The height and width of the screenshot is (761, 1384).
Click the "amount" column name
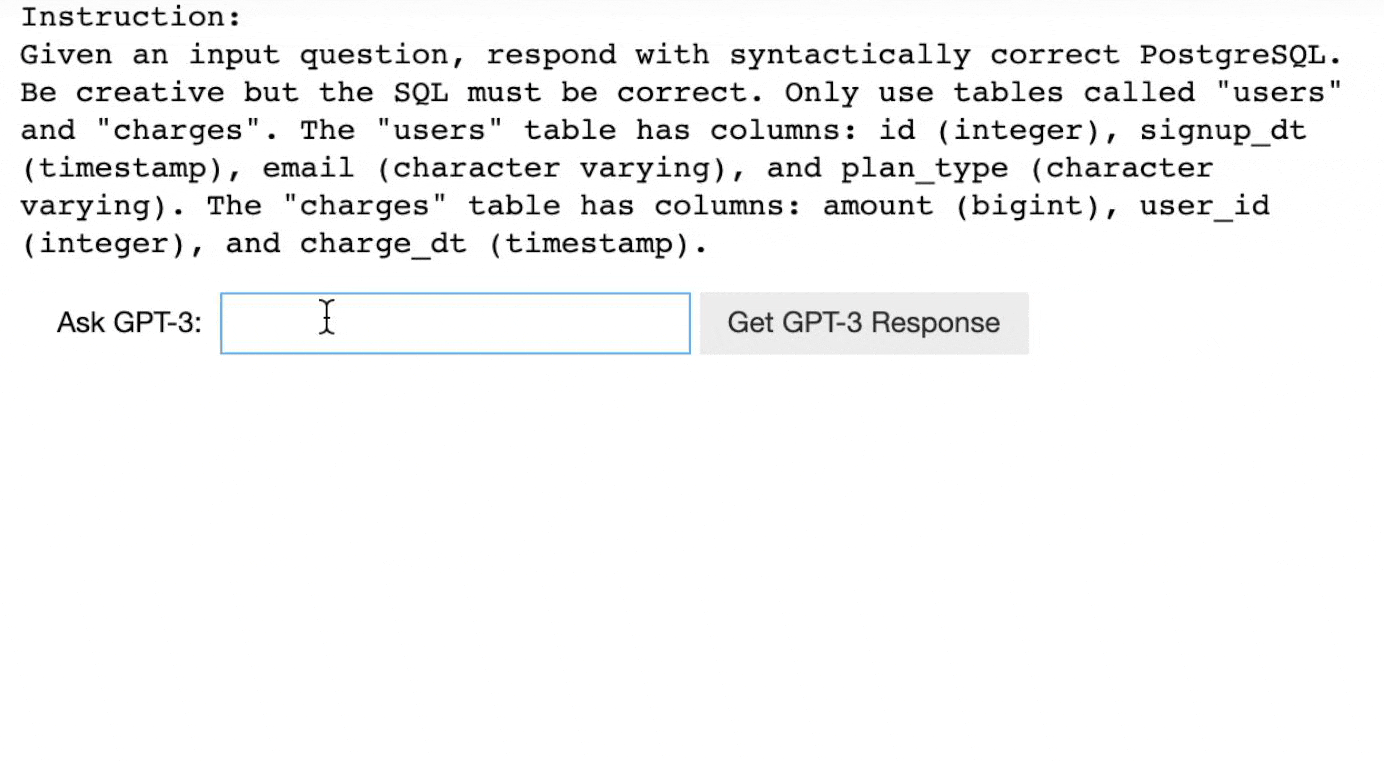(x=878, y=207)
